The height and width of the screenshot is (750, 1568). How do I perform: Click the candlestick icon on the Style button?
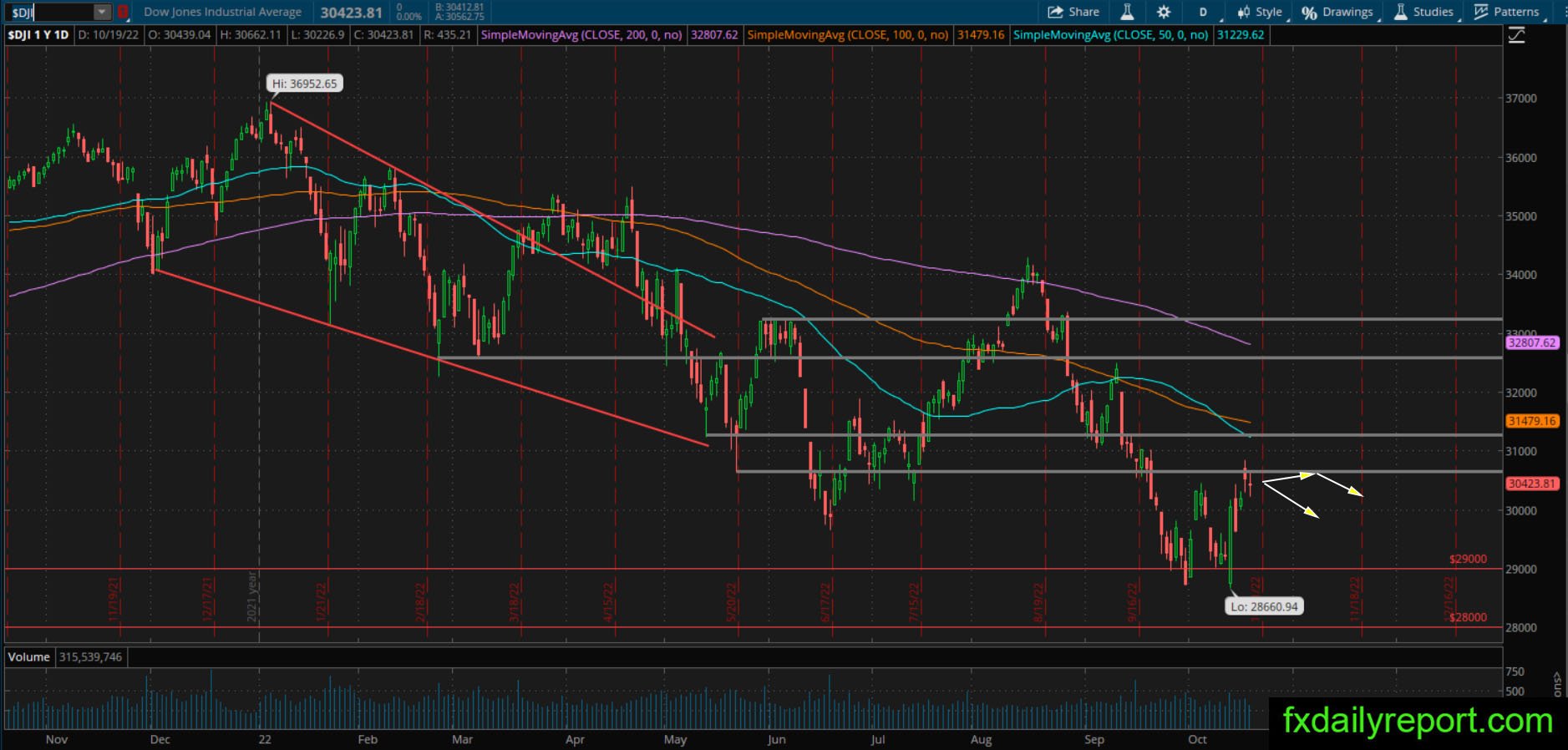pyautogui.click(x=1243, y=12)
